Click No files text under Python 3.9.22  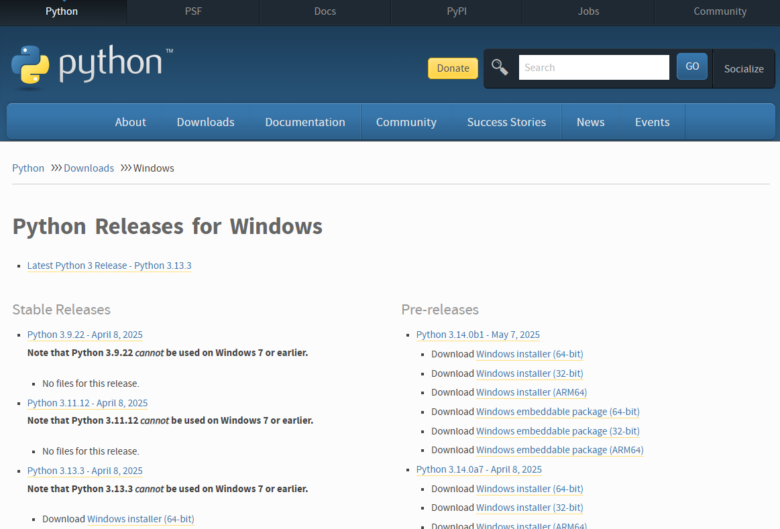pos(91,384)
